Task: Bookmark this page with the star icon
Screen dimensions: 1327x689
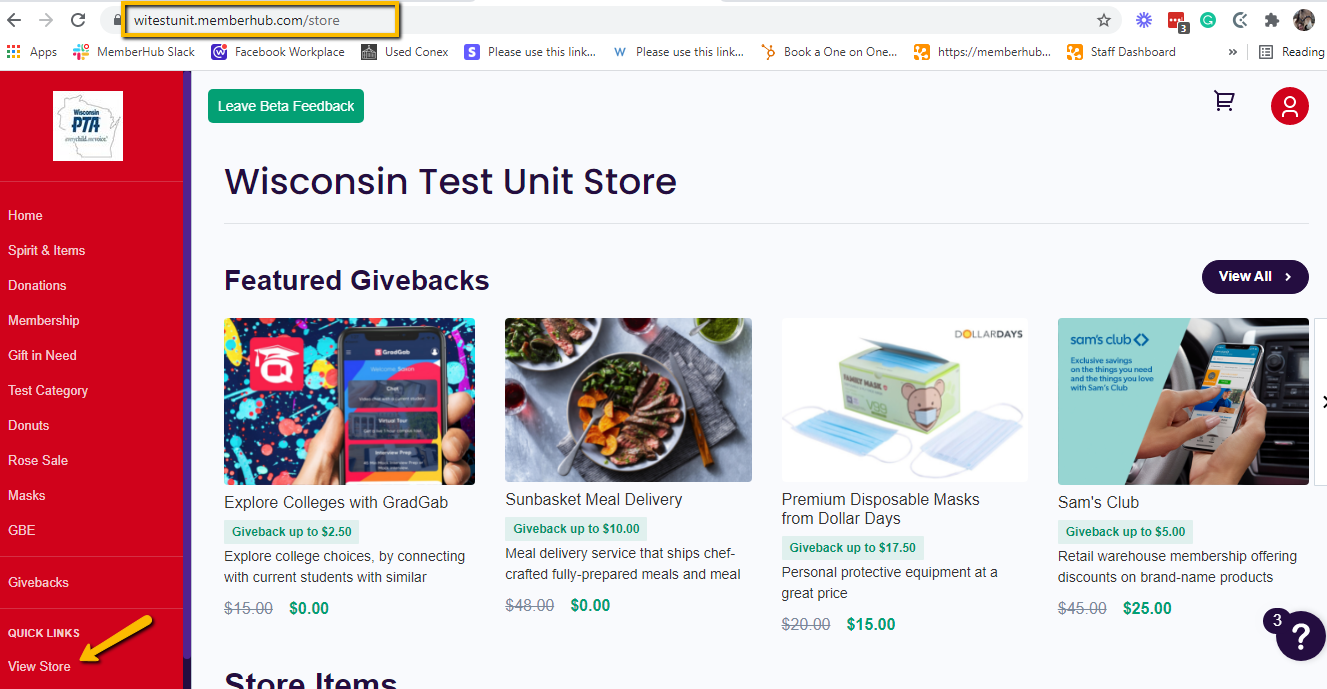Action: 1104,20
